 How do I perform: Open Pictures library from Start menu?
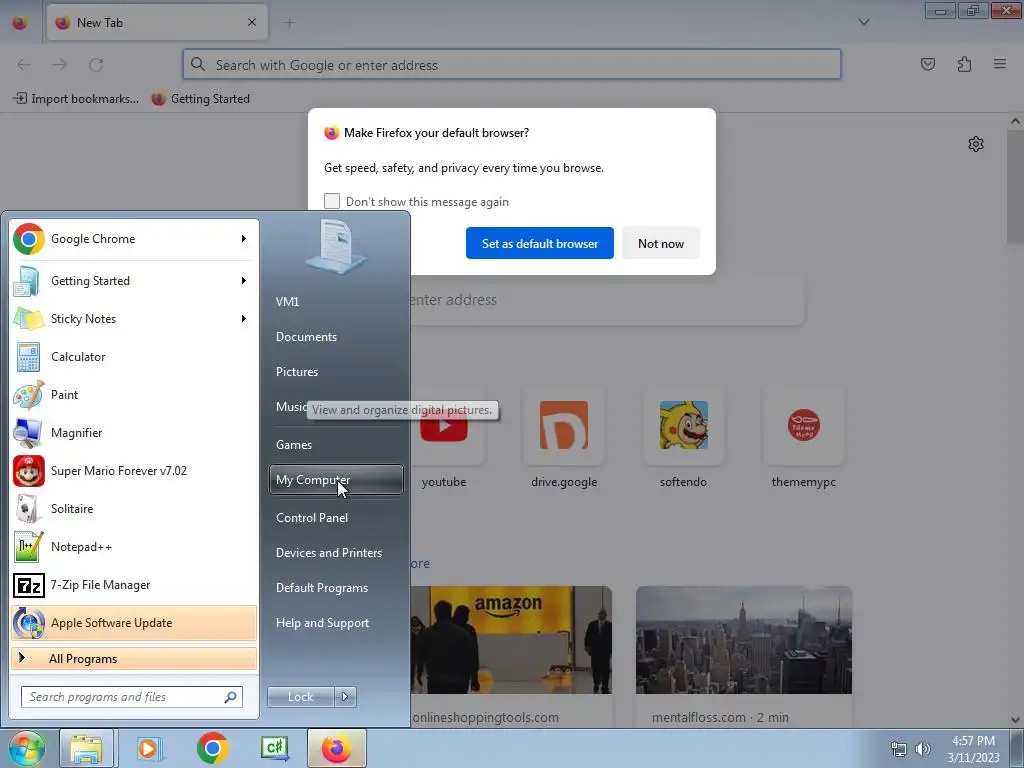336,372
